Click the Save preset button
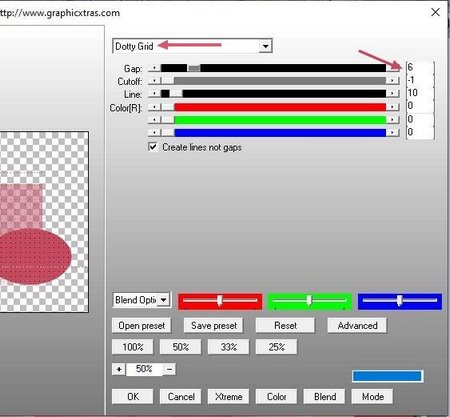The image size is (450, 417). pos(214,325)
